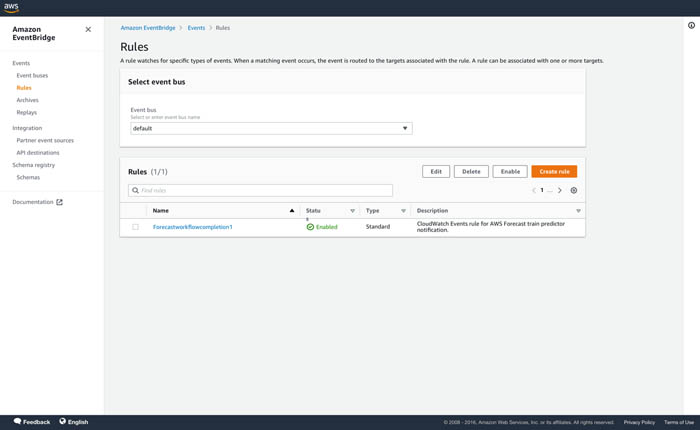Click the Schema registry heading
Screen dimensions: 700x430
pos(33,165)
